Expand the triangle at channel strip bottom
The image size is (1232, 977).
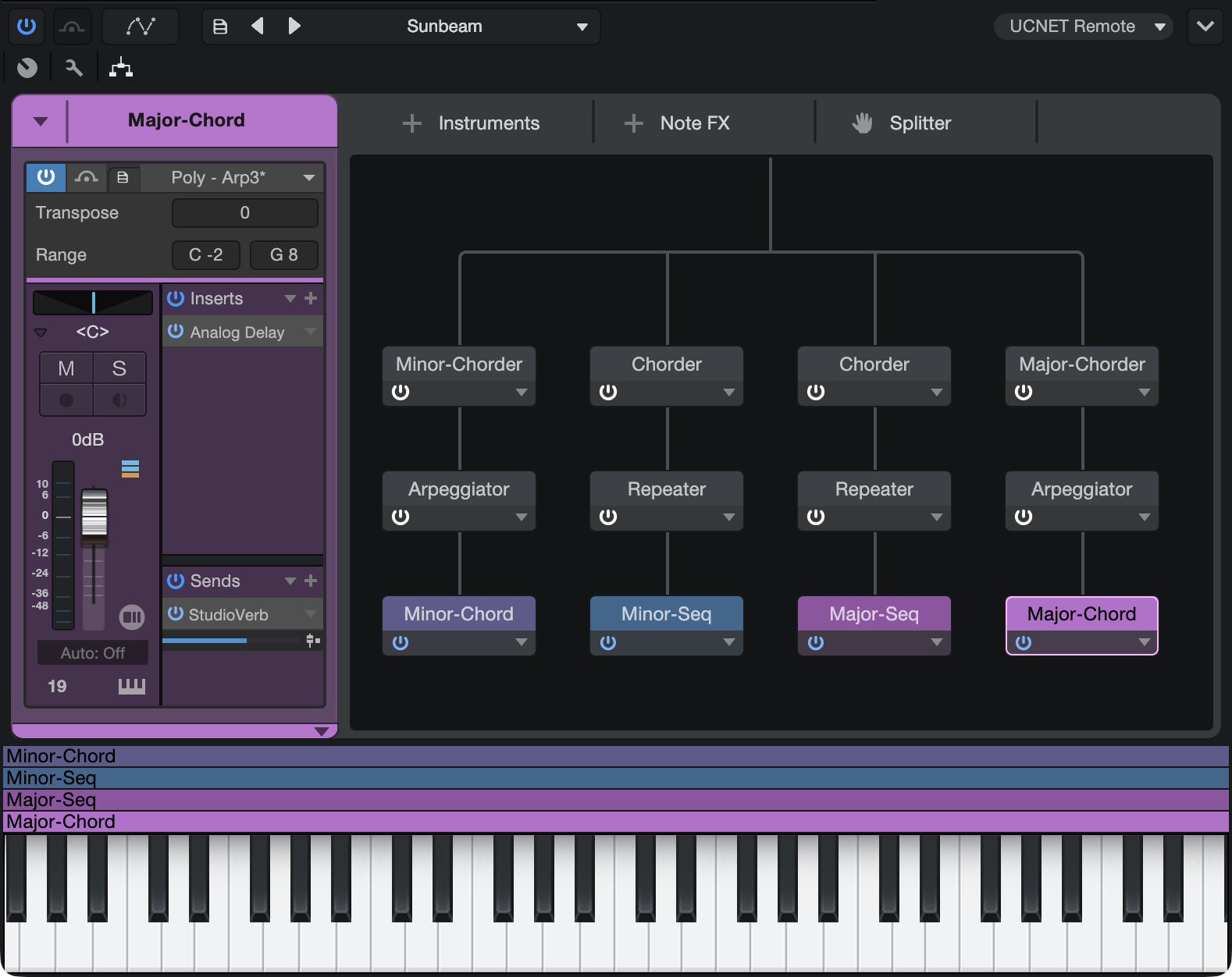[322, 731]
